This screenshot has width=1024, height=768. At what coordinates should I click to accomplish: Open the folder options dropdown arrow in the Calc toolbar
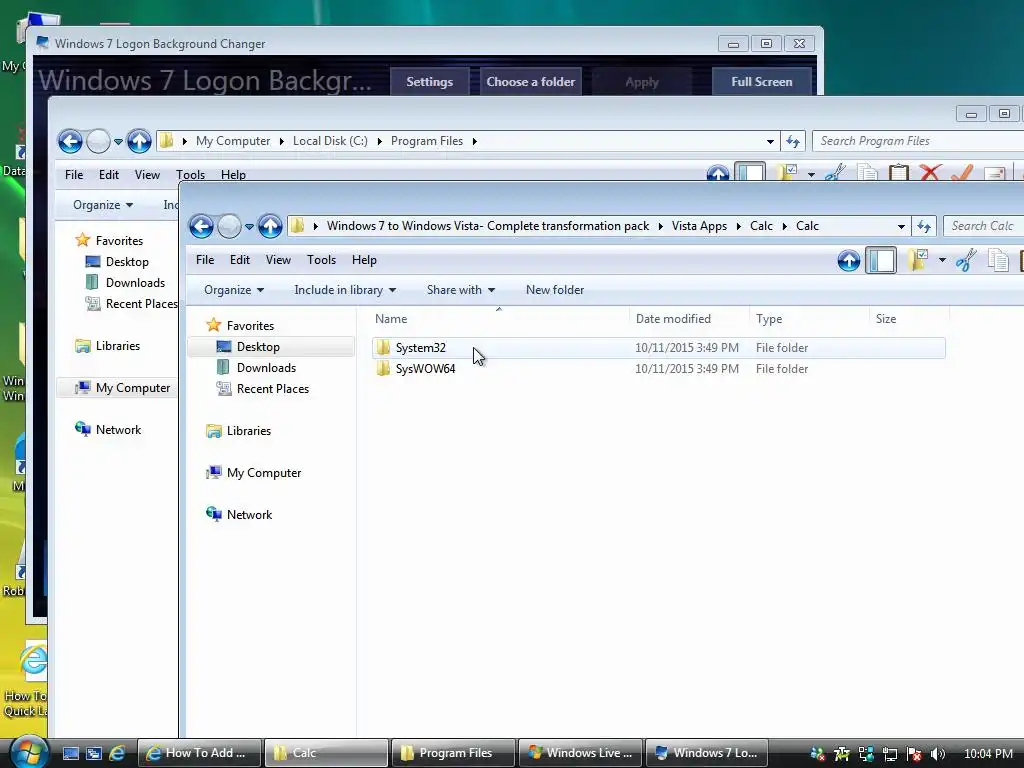(942, 261)
